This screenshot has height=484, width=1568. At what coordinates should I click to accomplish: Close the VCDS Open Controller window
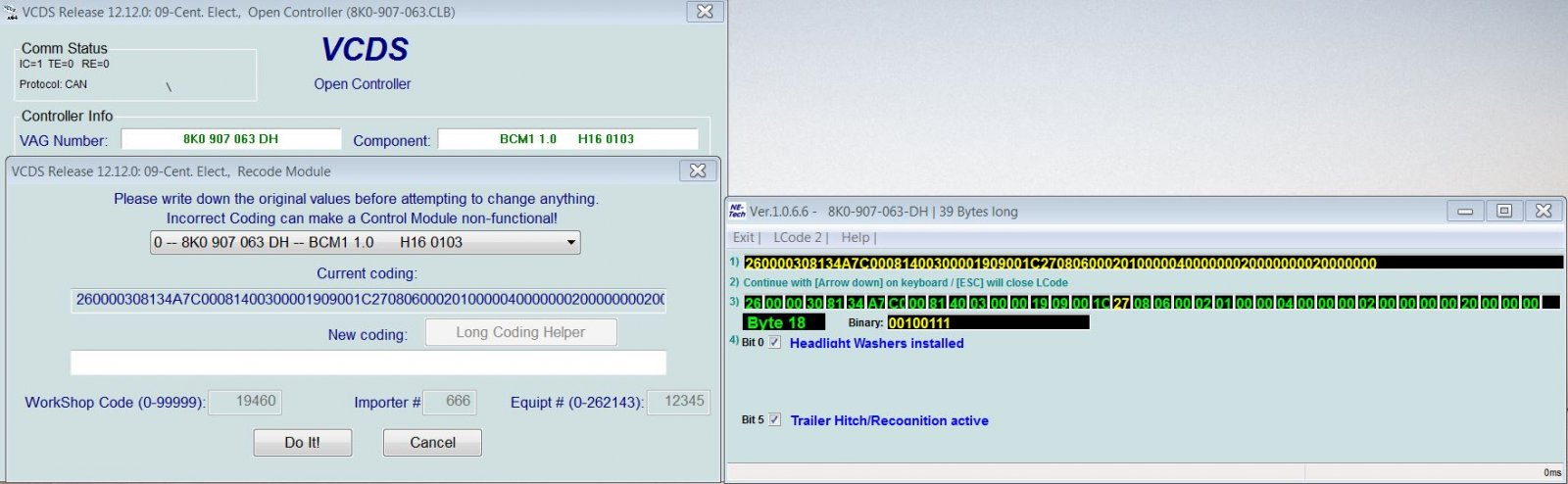click(705, 12)
